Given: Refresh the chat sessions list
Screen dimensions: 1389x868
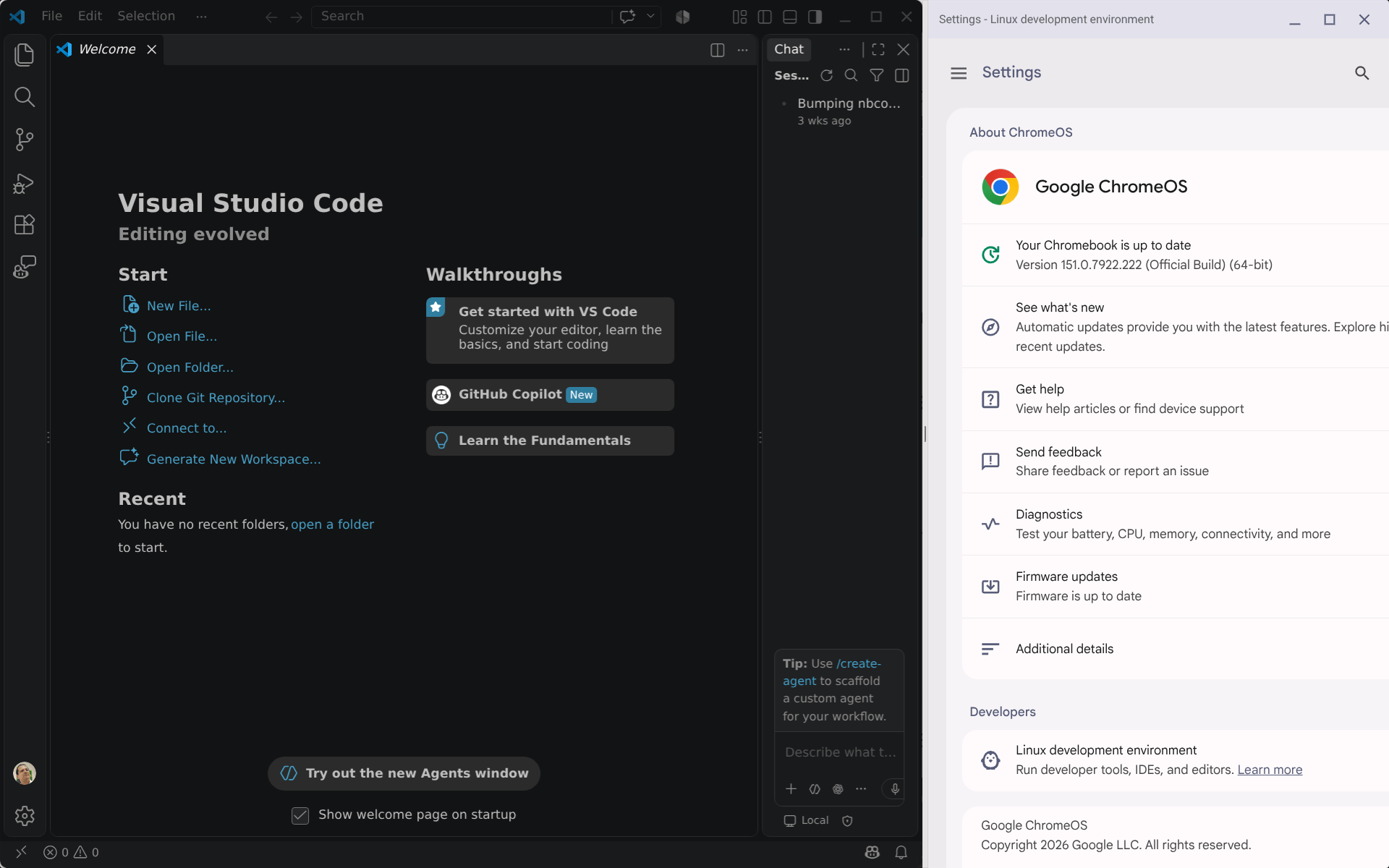Looking at the screenshot, I should [x=827, y=75].
